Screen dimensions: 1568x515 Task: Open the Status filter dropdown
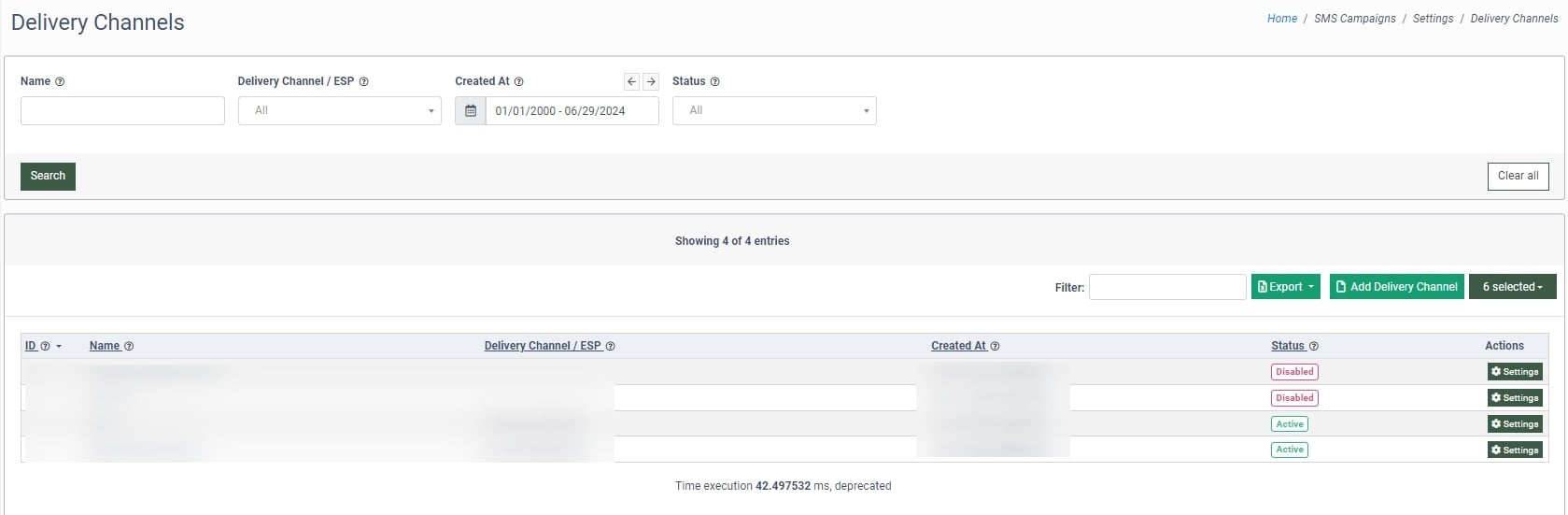[x=773, y=111]
